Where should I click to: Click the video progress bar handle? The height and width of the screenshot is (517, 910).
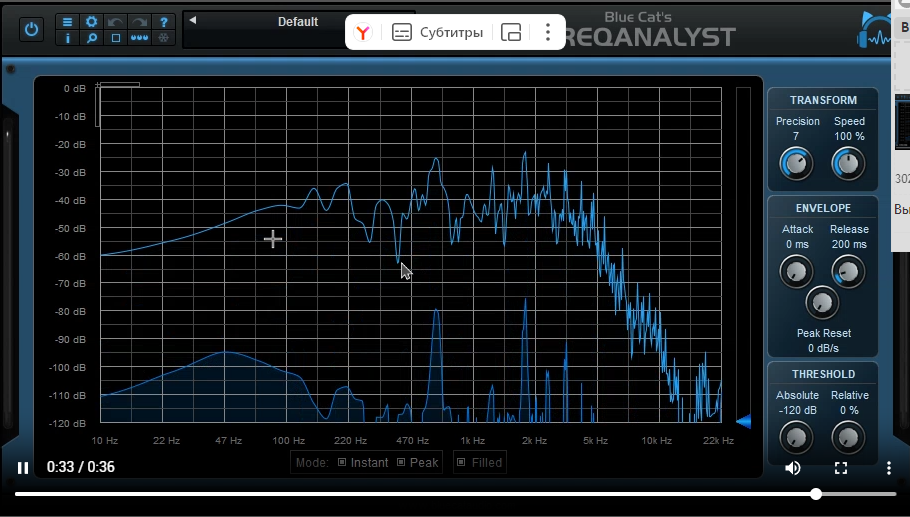[x=815, y=494]
